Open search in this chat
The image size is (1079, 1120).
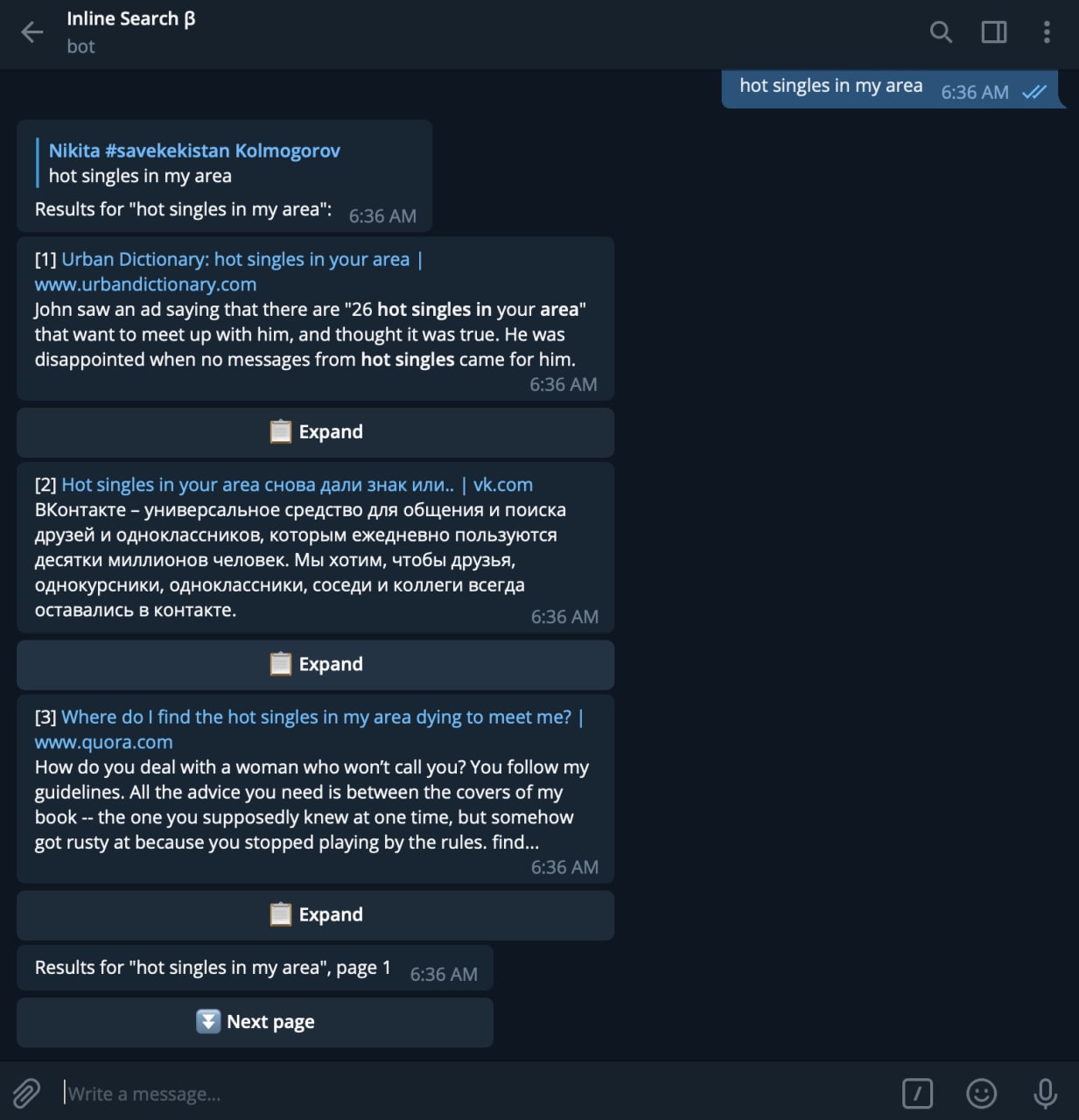[941, 32]
